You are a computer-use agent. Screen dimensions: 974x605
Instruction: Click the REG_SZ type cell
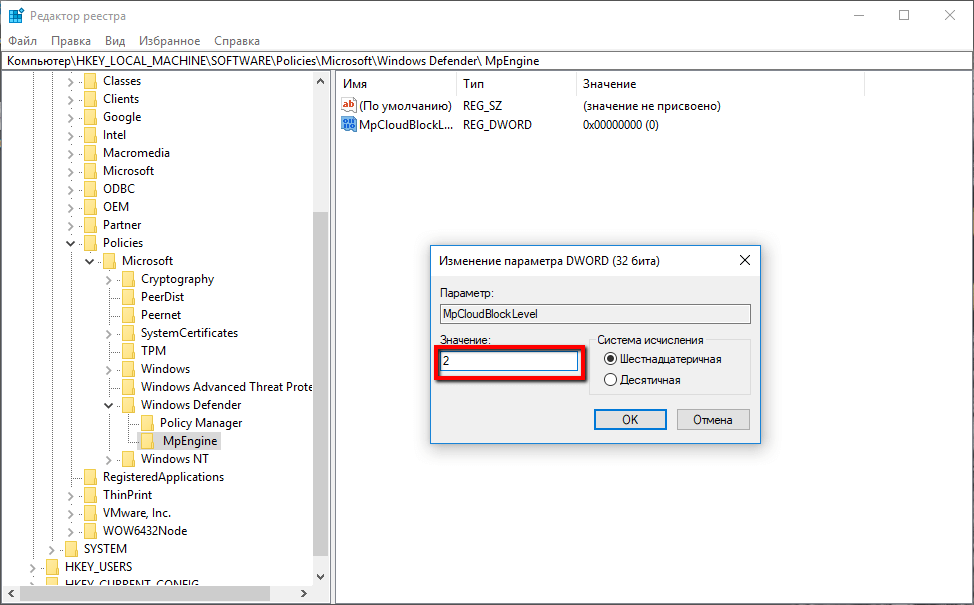coord(483,106)
